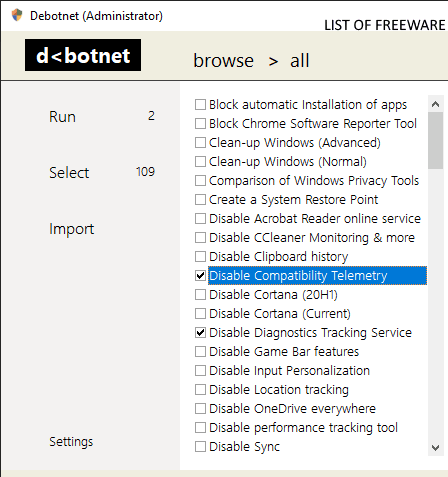Open the Select menu item
This screenshot has width=448, height=477.
click(x=69, y=173)
